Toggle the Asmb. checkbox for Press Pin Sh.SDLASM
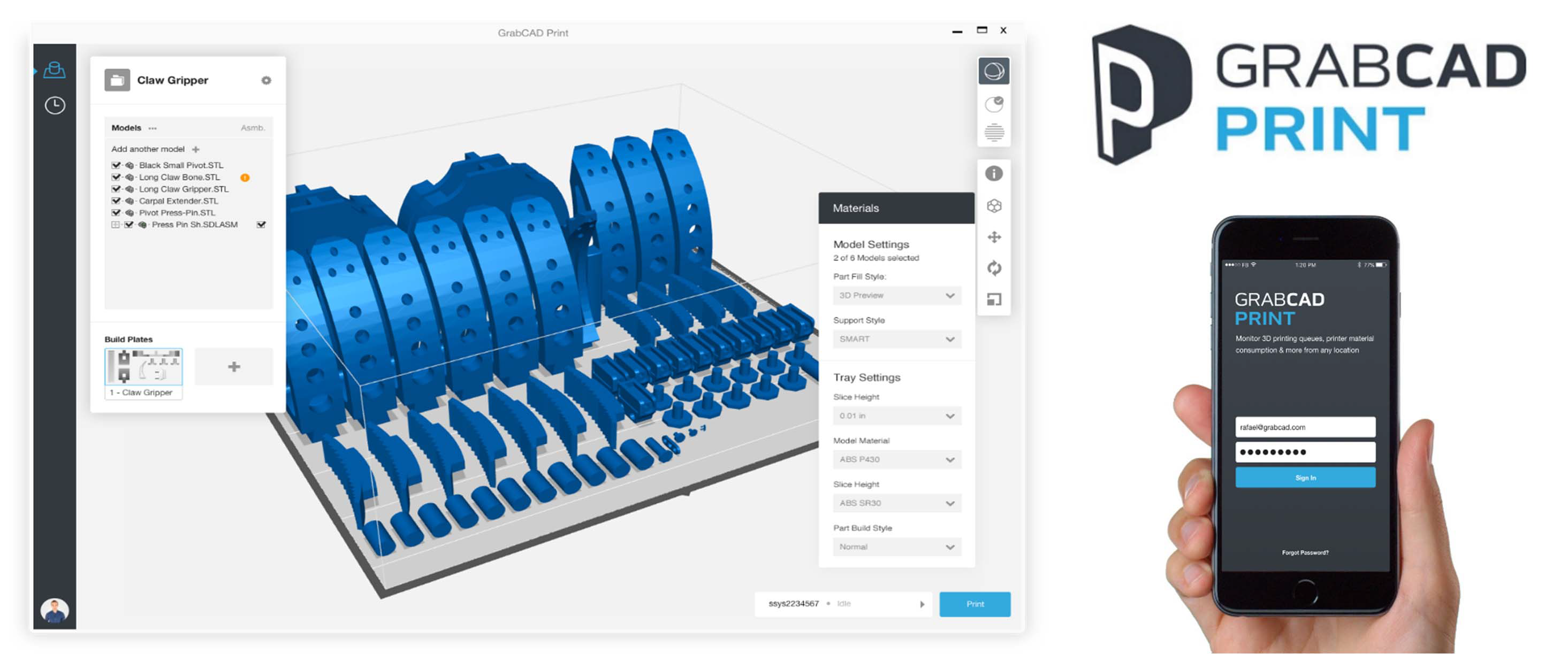This screenshot has width=1568, height=654. point(261,225)
